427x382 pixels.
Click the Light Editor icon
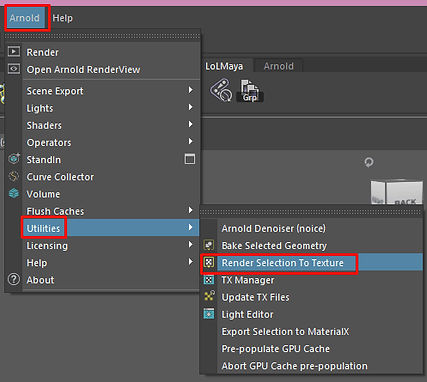(209, 314)
